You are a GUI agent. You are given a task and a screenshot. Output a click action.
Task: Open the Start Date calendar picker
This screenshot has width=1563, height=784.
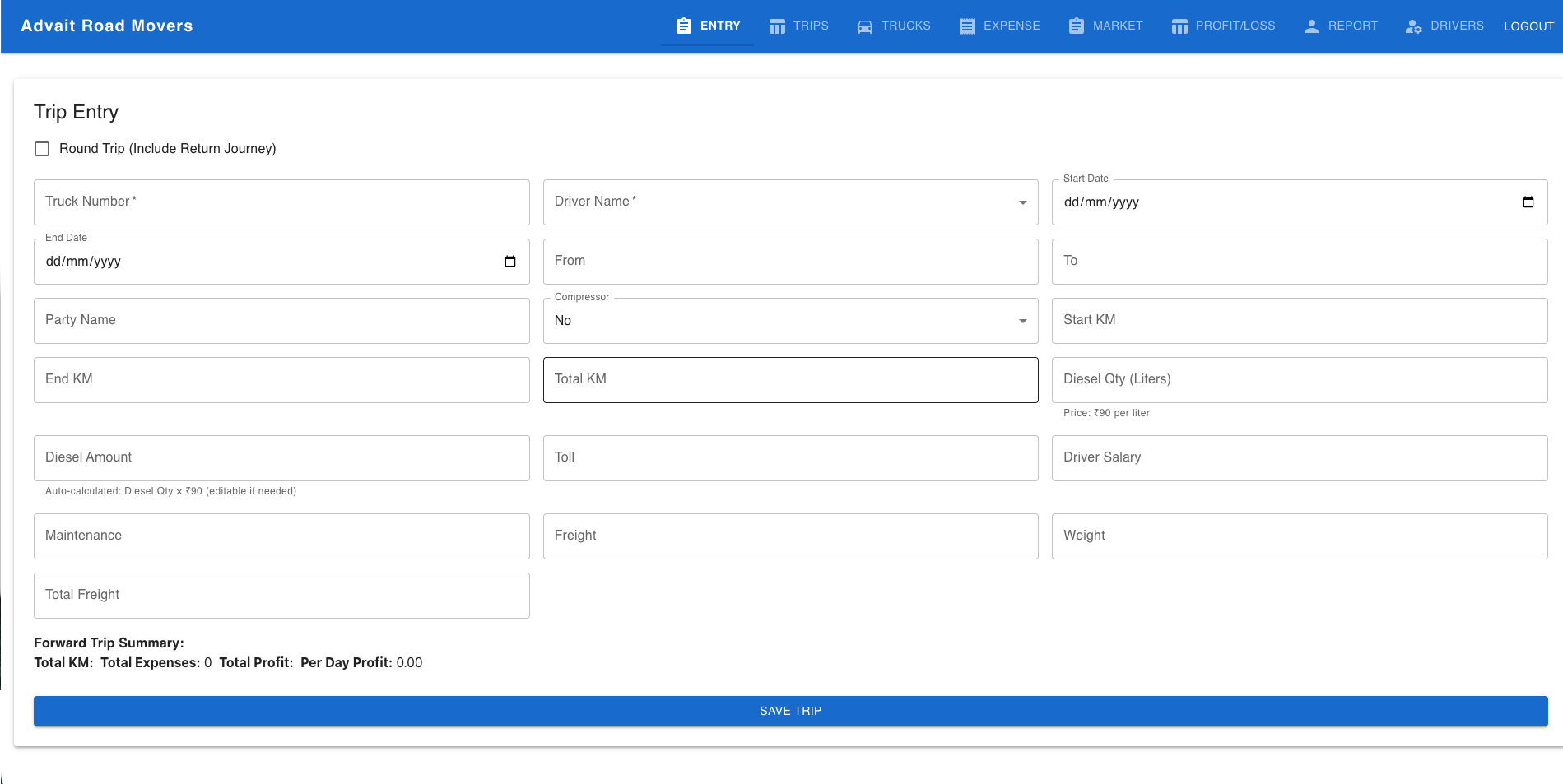(1528, 202)
